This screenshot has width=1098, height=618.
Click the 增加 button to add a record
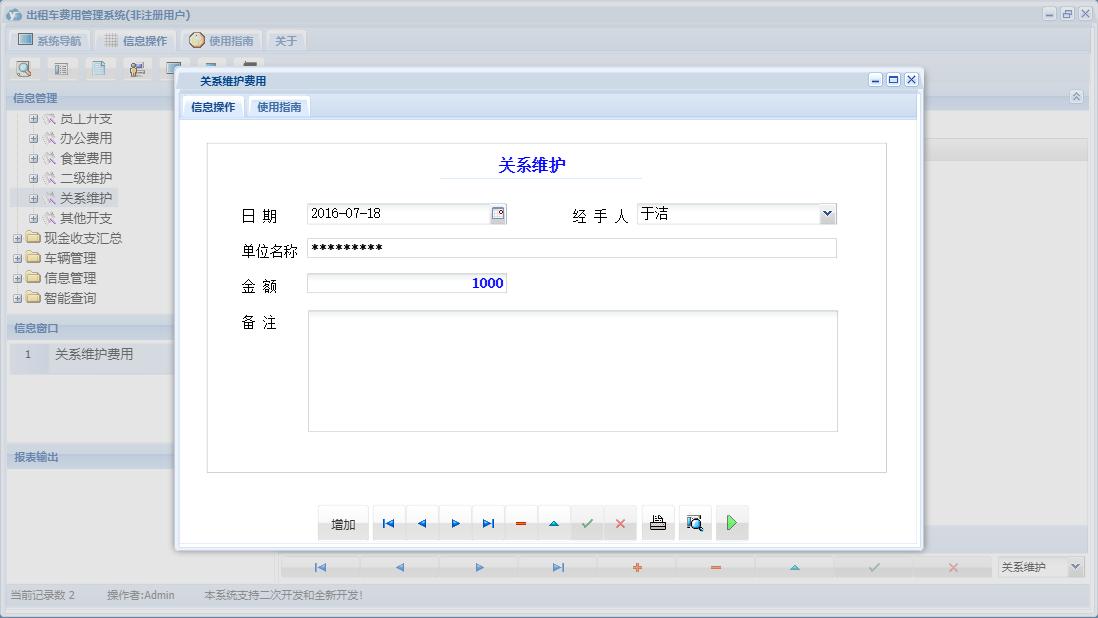pos(343,522)
